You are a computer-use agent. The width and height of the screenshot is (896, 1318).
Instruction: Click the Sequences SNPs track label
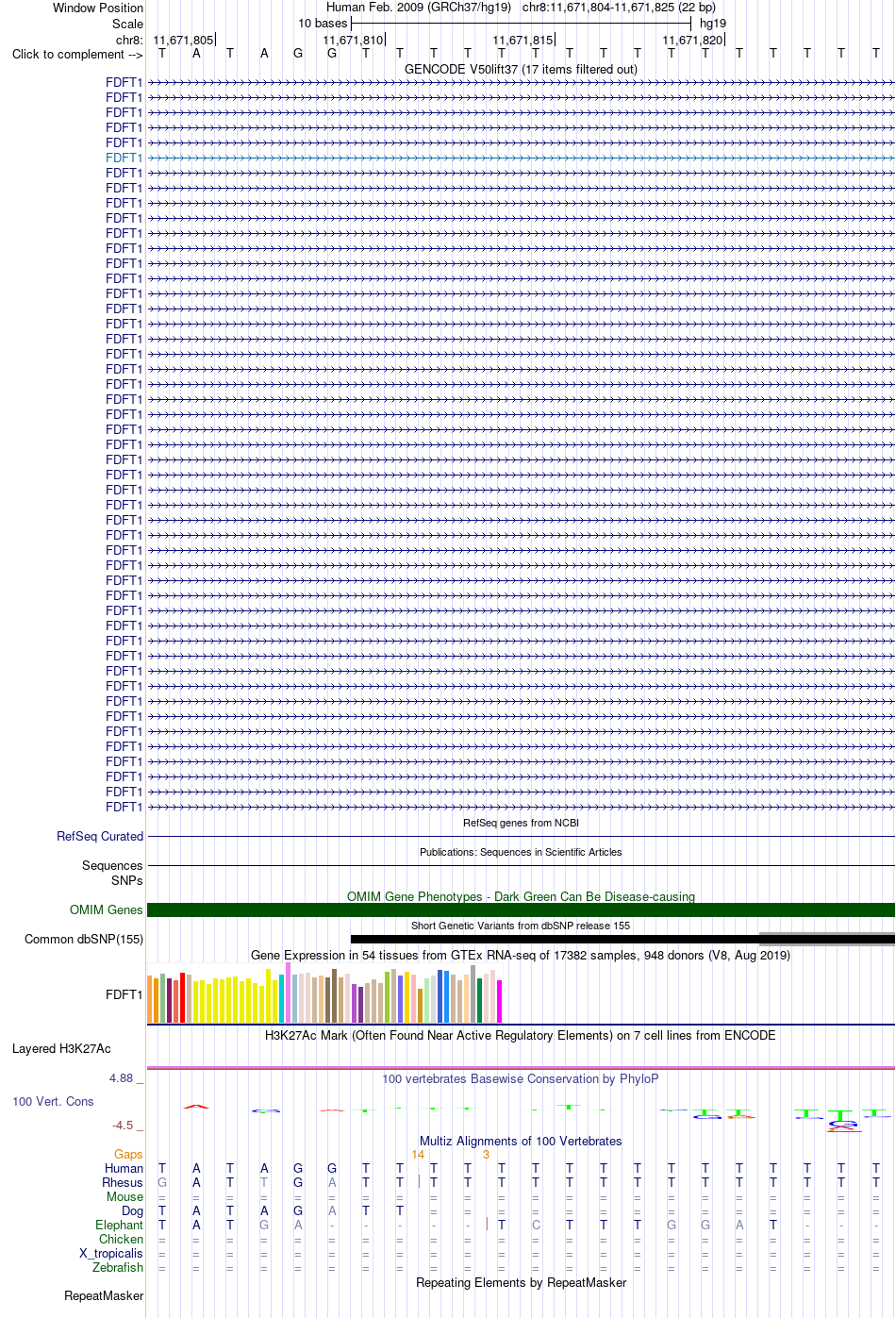[112, 873]
